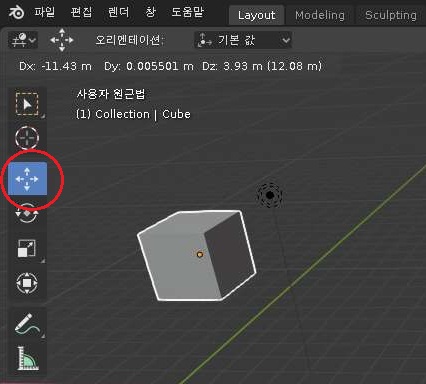The image size is (426, 384).
Task: Select the Select Box tool
Action: (x=27, y=104)
